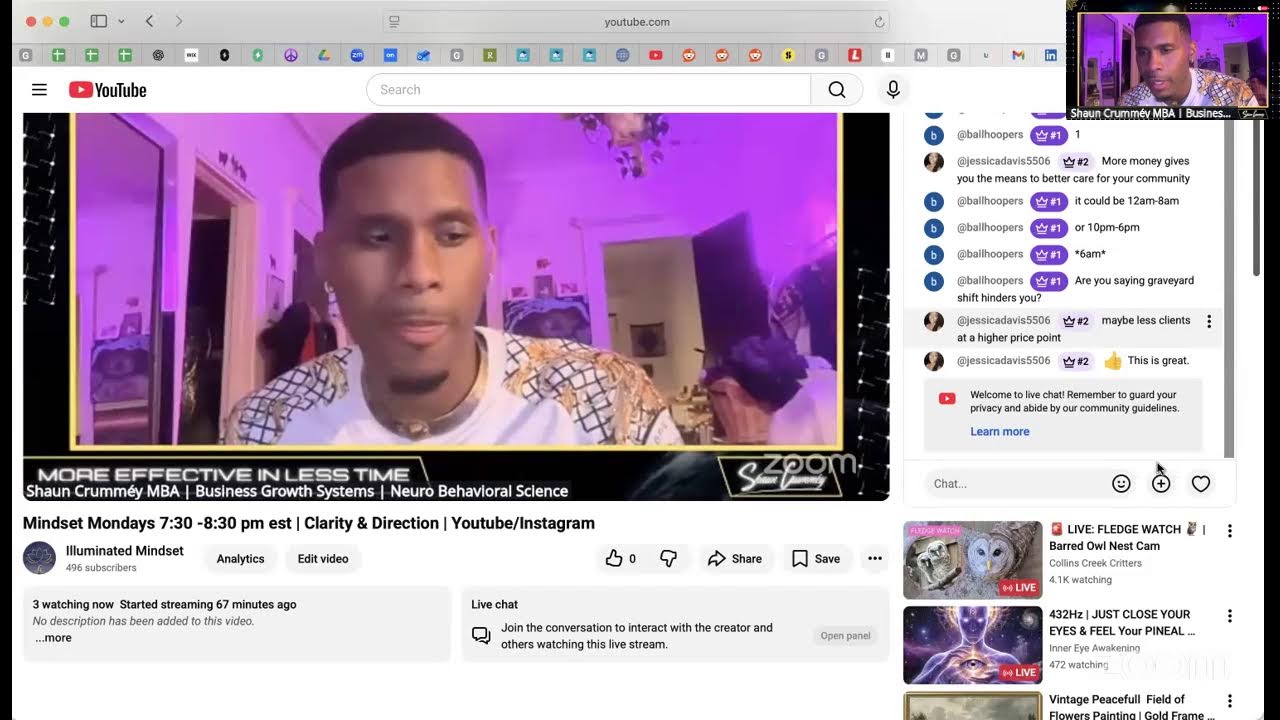Reload the youtube.com page
This screenshot has height=720, width=1280.
tap(879, 22)
